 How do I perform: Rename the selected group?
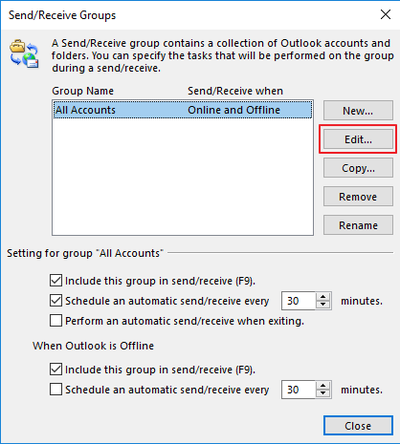[358, 225]
